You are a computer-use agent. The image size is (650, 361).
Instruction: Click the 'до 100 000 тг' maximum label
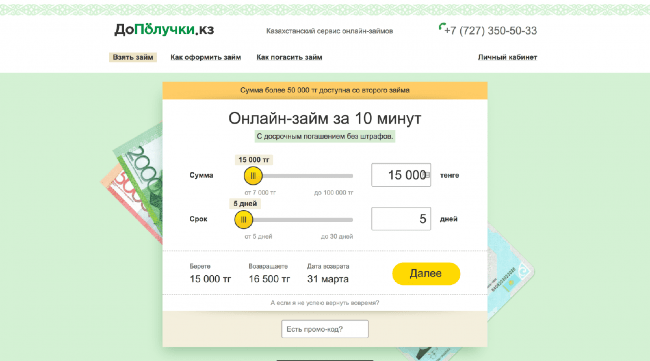pos(334,193)
